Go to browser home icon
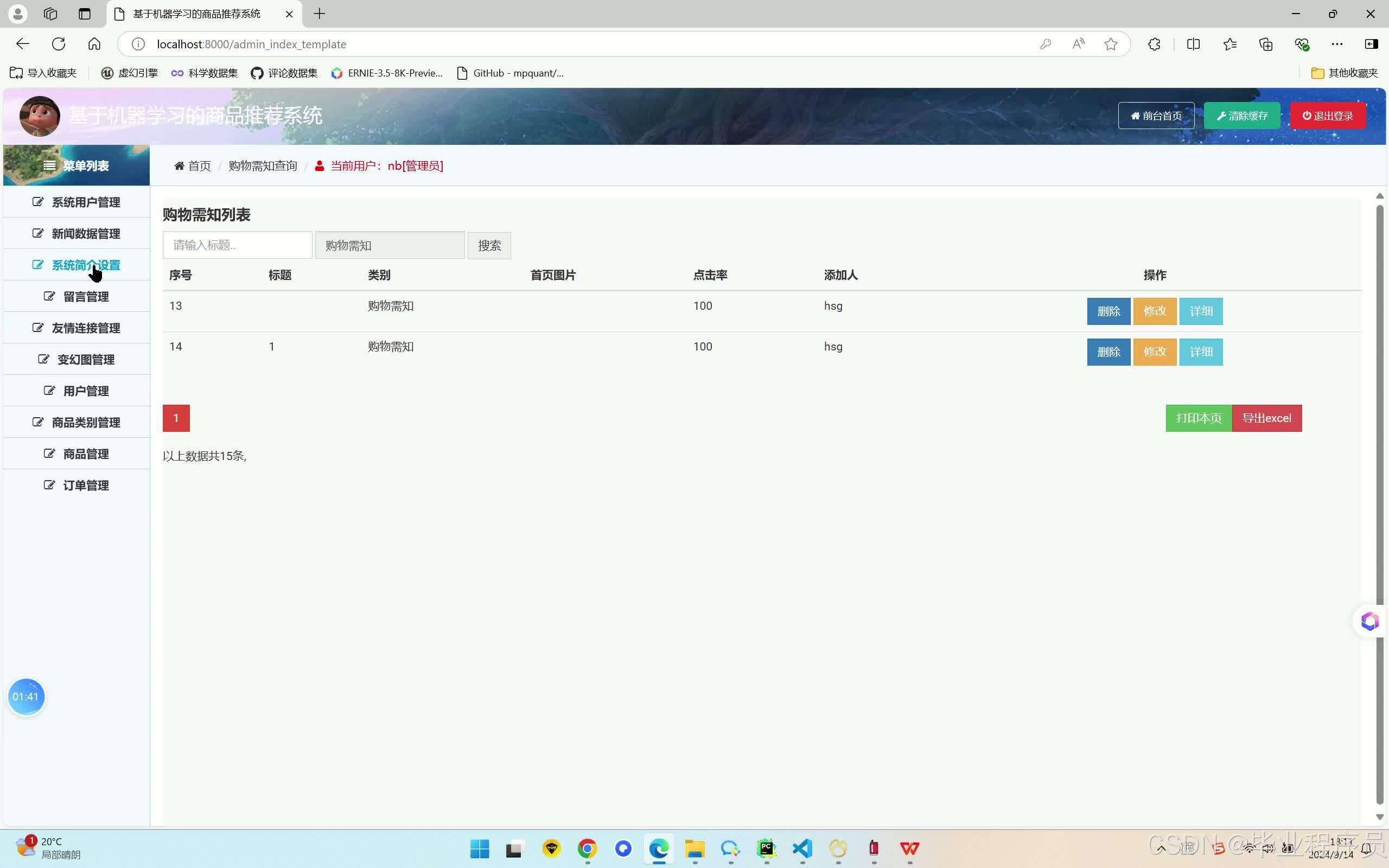The width and height of the screenshot is (1389, 868). (94, 44)
